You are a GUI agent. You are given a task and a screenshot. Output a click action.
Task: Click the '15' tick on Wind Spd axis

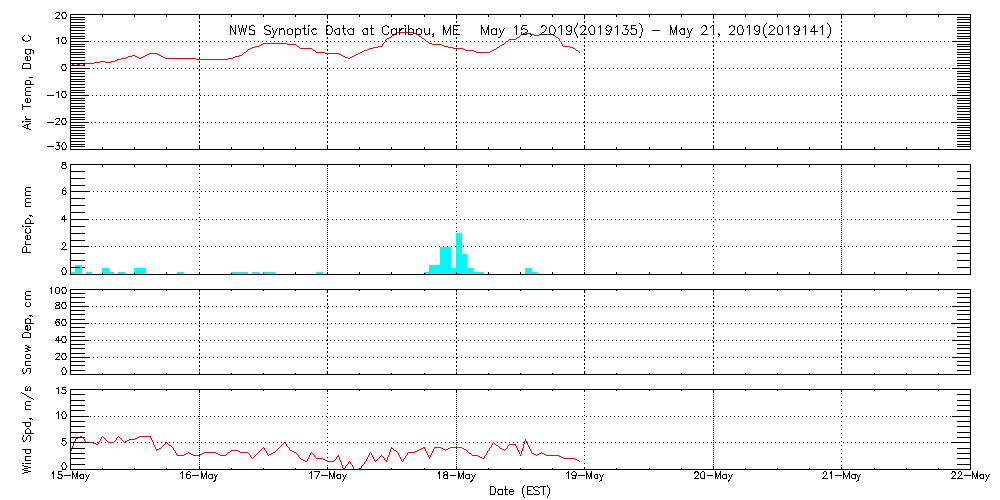59,391
